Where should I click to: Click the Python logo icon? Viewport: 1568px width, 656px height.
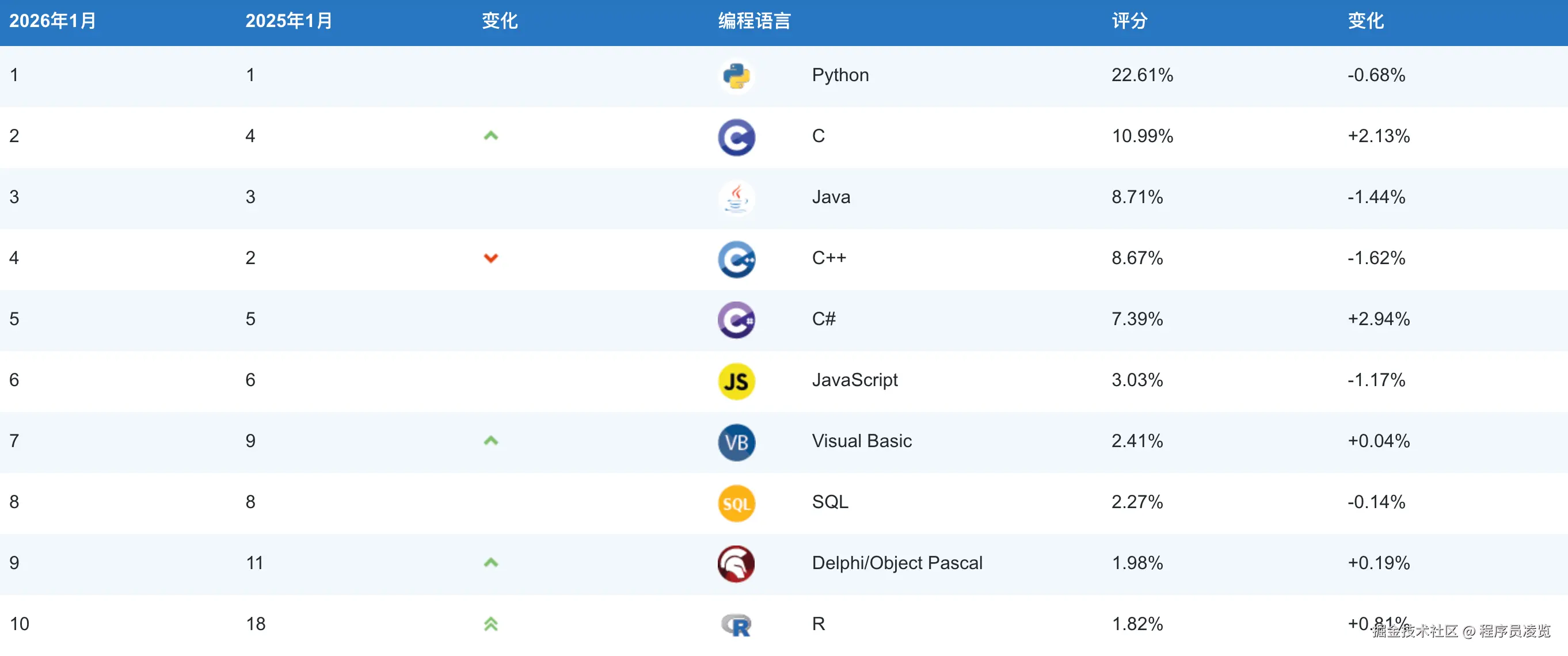[736, 76]
